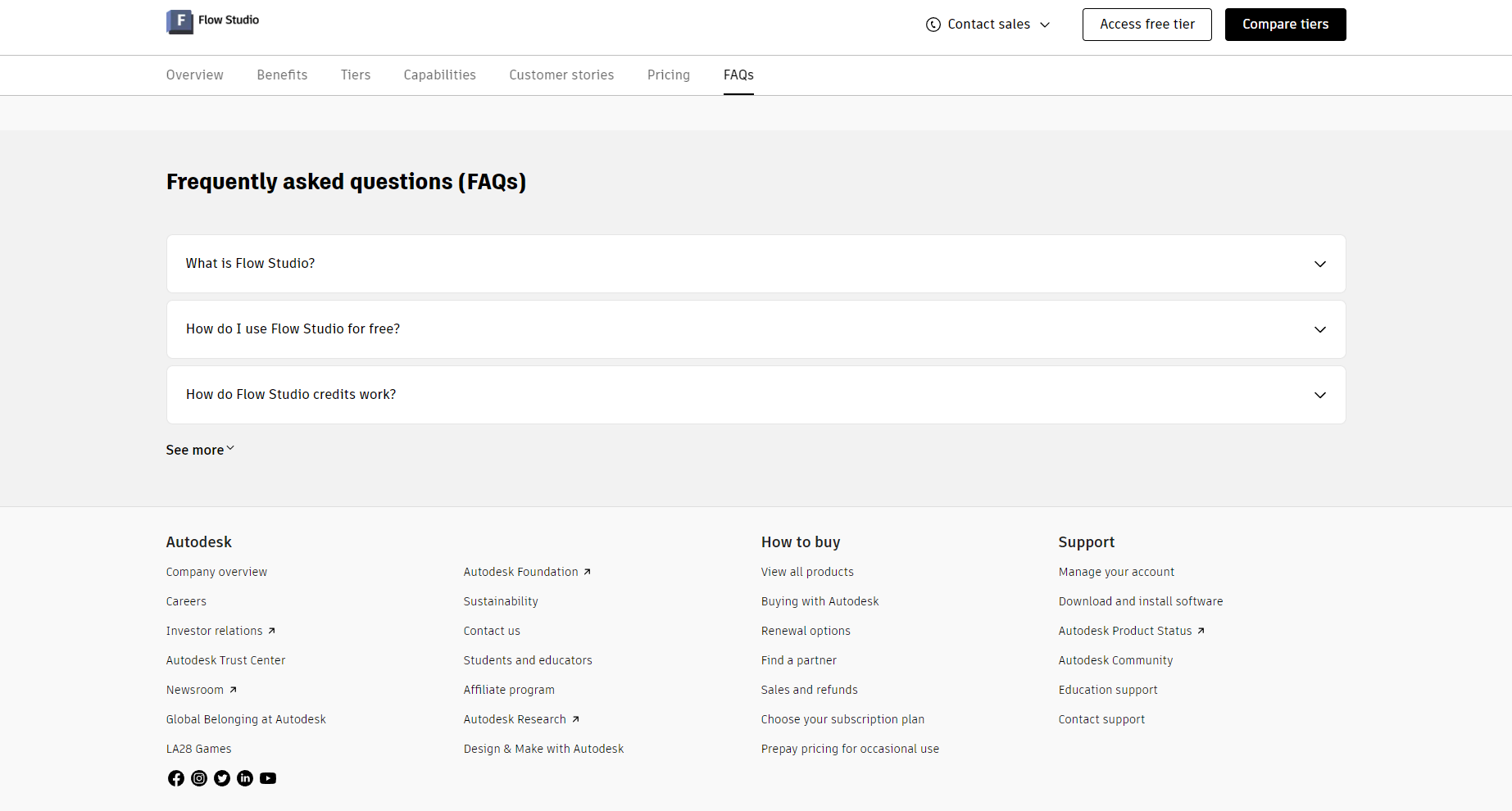Open Autodesk Facebook page icon
Screen dimensions: 1512x811
click(x=176, y=778)
